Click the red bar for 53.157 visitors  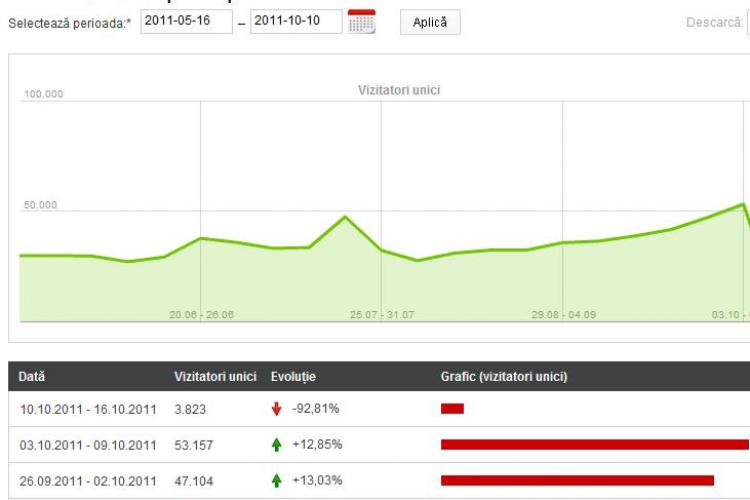(x=594, y=444)
